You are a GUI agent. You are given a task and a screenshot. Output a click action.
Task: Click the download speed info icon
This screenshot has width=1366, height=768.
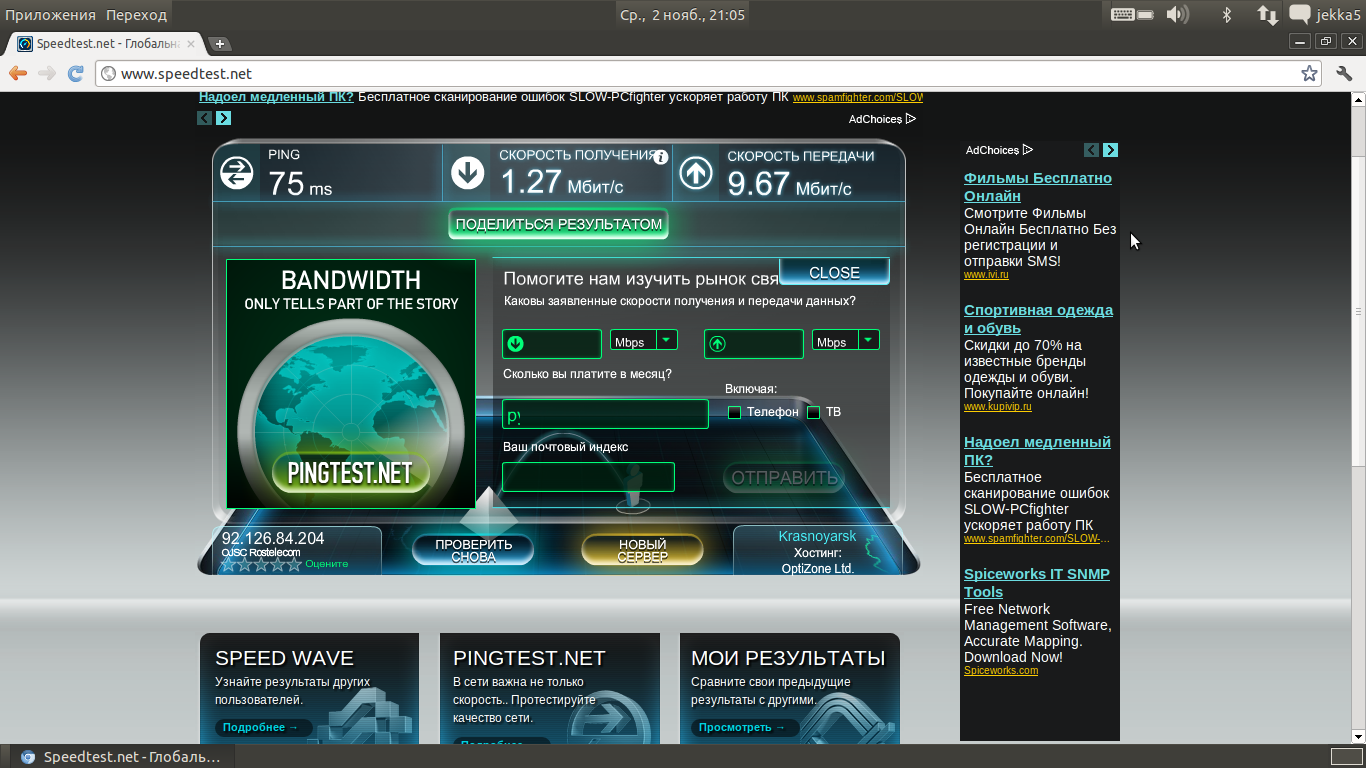660,157
